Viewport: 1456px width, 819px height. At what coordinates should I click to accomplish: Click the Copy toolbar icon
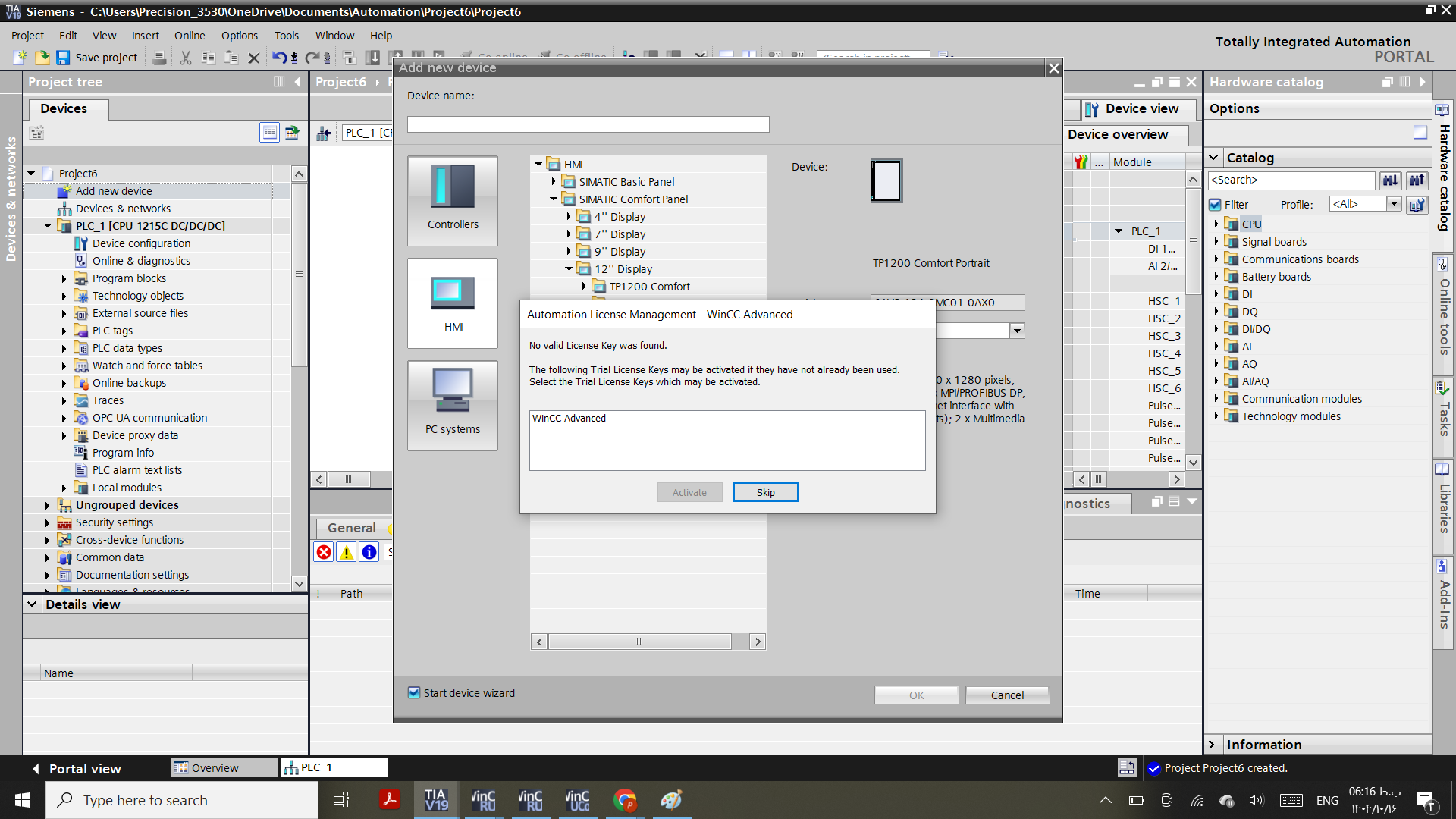[209, 57]
